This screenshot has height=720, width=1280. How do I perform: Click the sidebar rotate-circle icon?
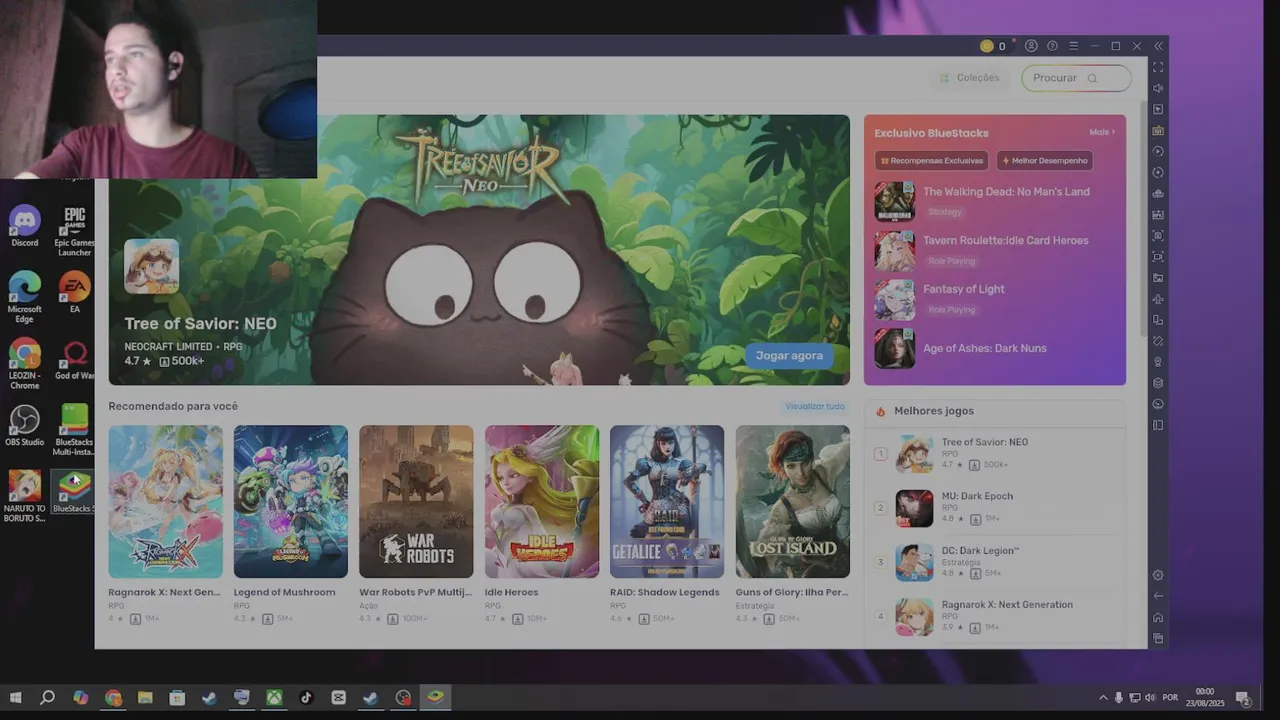[x=1158, y=172]
